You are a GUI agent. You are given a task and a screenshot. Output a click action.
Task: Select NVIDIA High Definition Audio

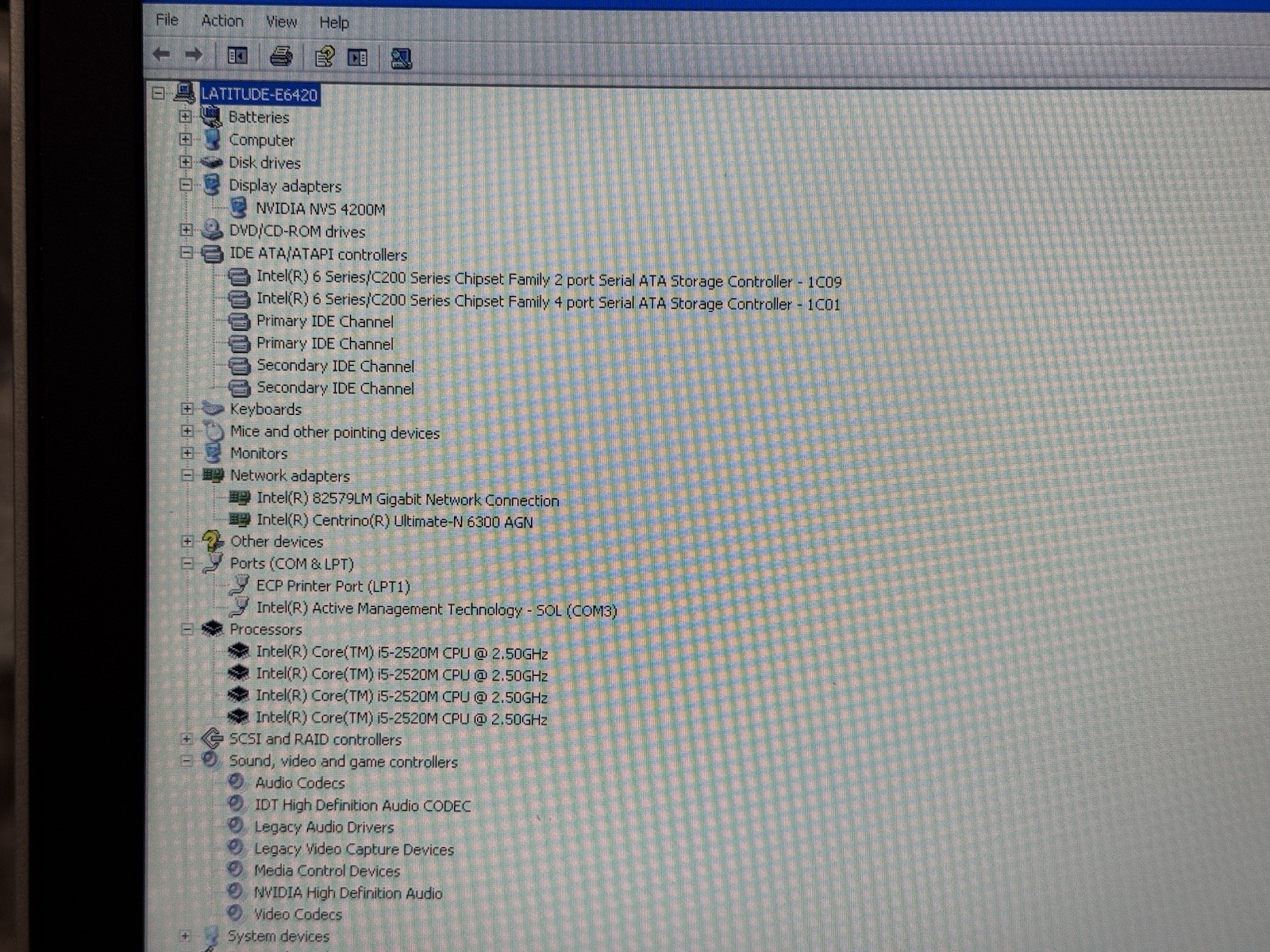coord(348,892)
